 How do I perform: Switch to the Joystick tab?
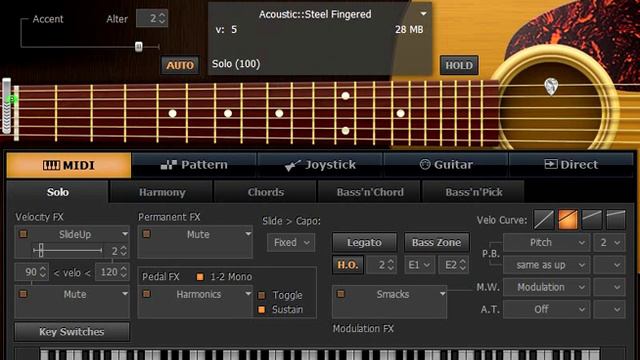[x=320, y=165]
